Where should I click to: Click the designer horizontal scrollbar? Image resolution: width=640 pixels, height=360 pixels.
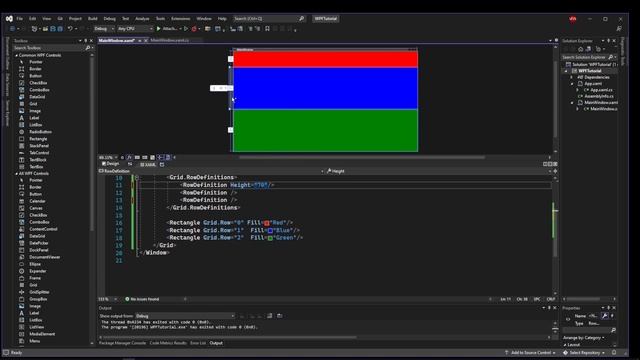(362, 157)
